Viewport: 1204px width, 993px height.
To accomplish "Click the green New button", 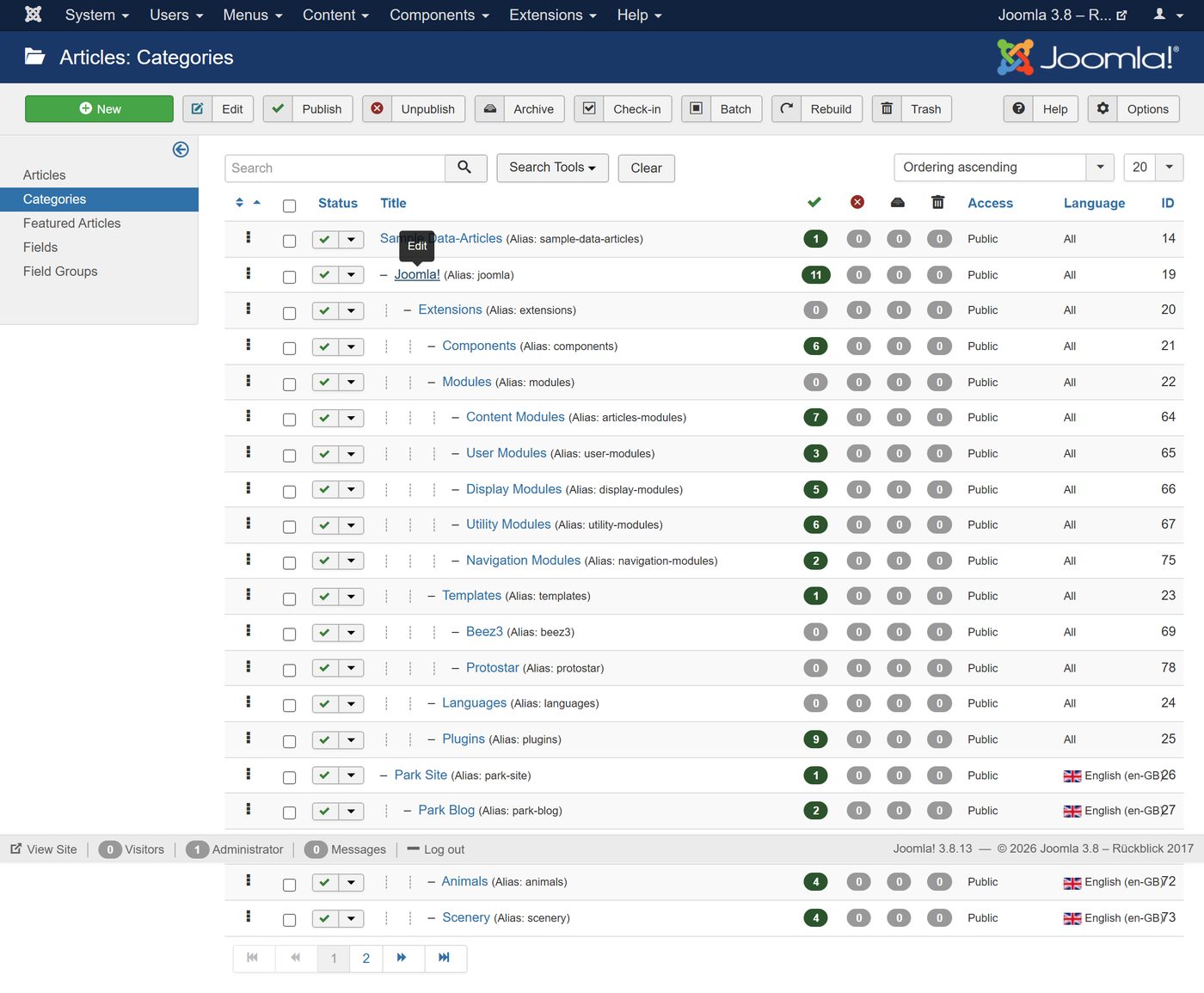I will coord(99,109).
